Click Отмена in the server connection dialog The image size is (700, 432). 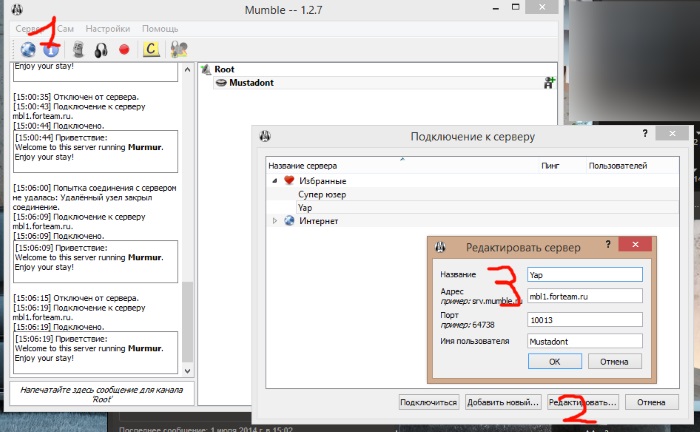(x=651, y=402)
